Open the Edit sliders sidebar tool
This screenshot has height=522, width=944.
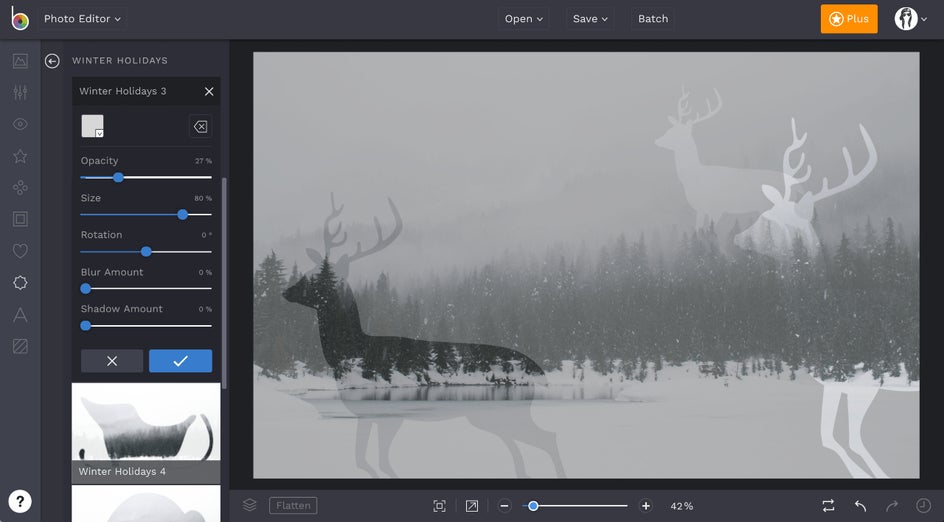(20, 92)
